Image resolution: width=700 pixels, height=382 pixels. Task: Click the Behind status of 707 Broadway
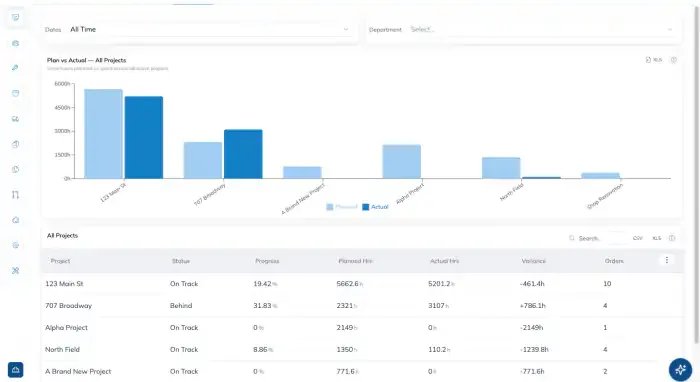181,306
